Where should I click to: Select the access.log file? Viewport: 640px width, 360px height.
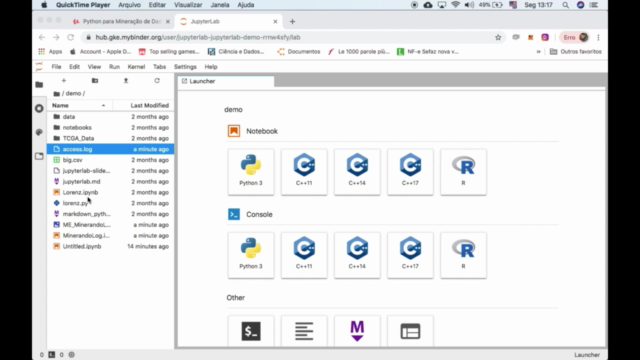(x=110, y=149)
